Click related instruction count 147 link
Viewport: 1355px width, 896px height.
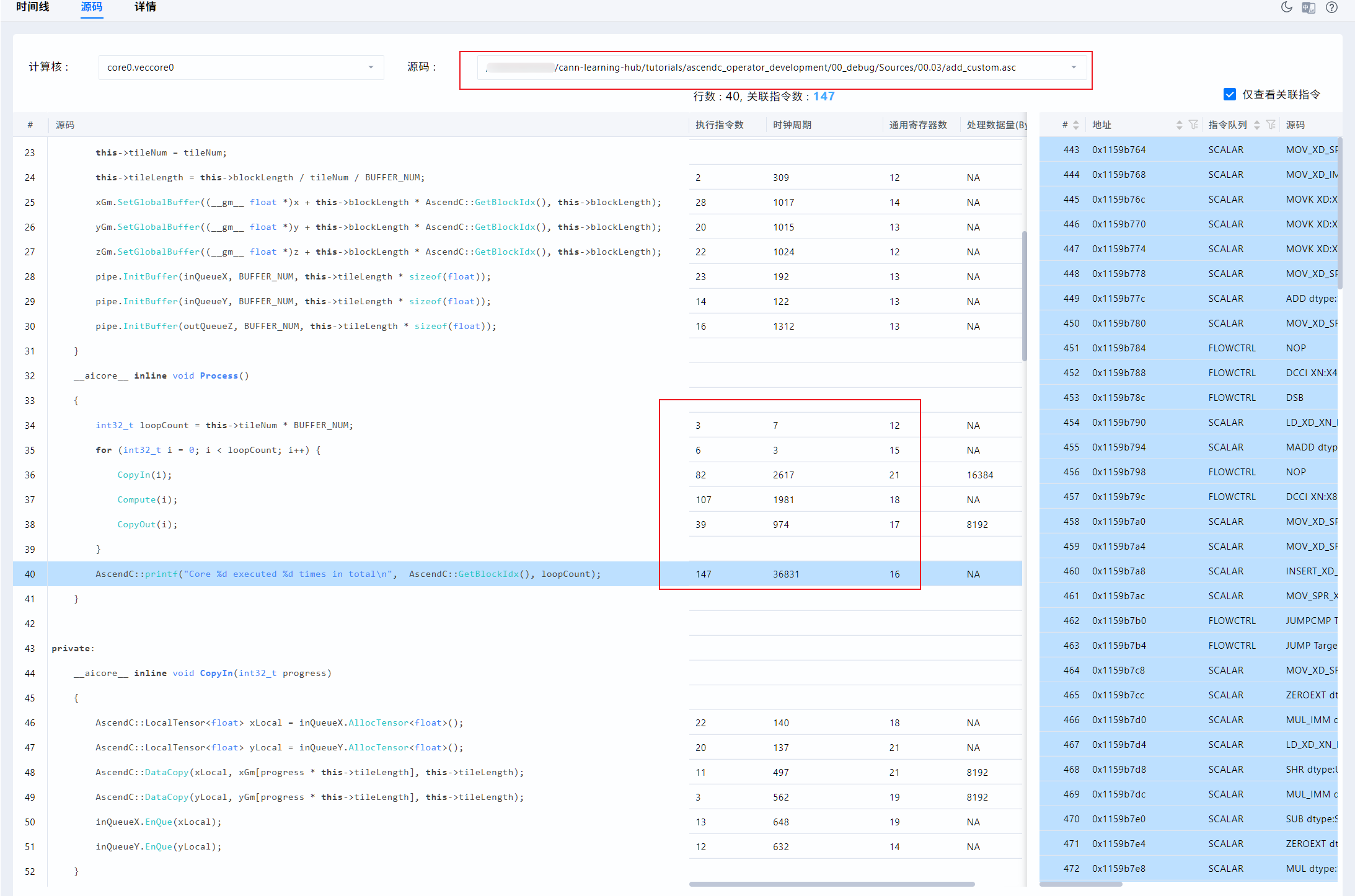(x=824, y=96)
